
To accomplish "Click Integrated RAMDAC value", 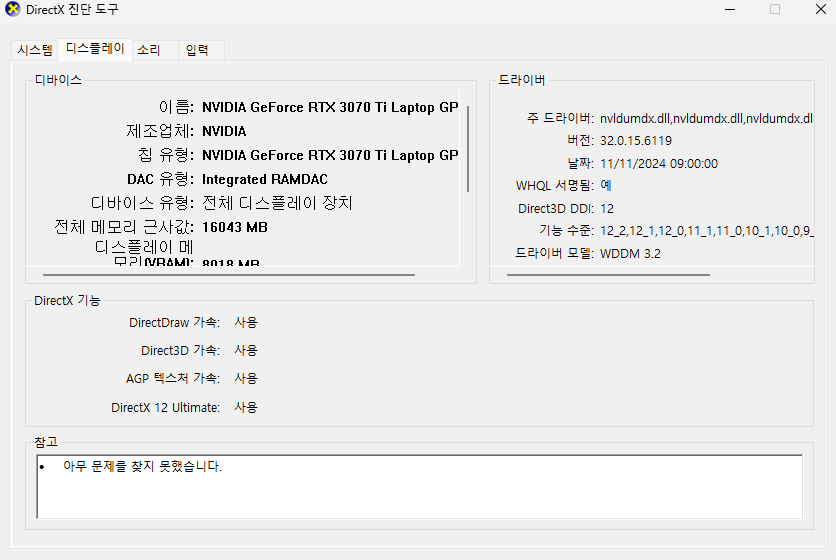I will (264, 179).
